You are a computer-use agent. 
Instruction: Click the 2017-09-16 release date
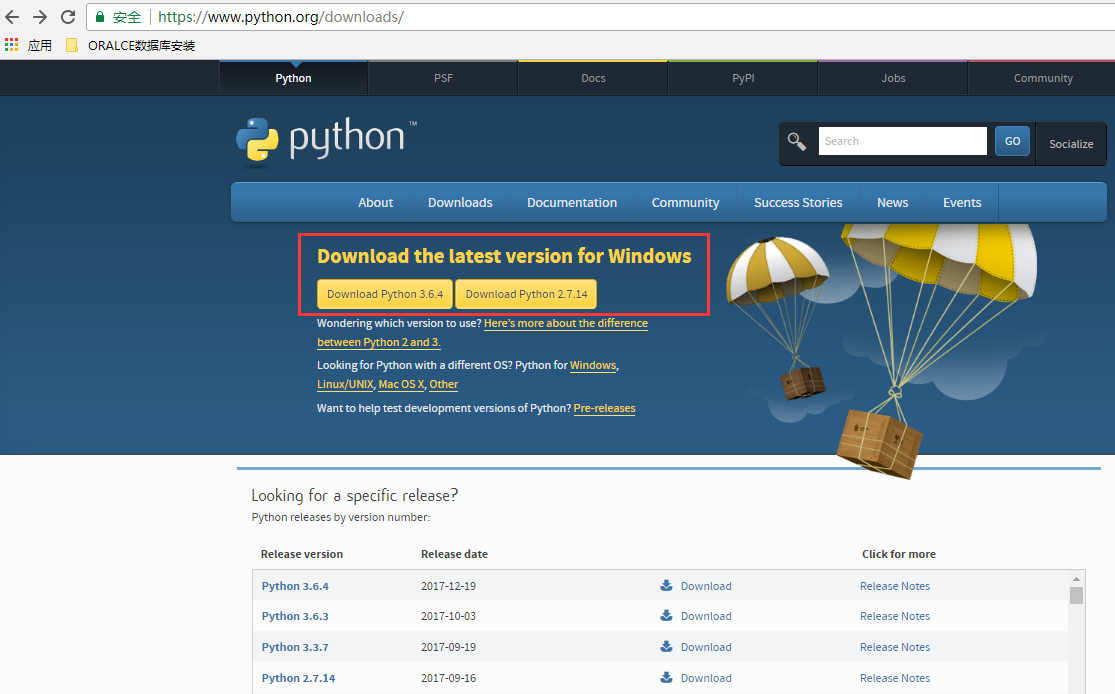448,678
